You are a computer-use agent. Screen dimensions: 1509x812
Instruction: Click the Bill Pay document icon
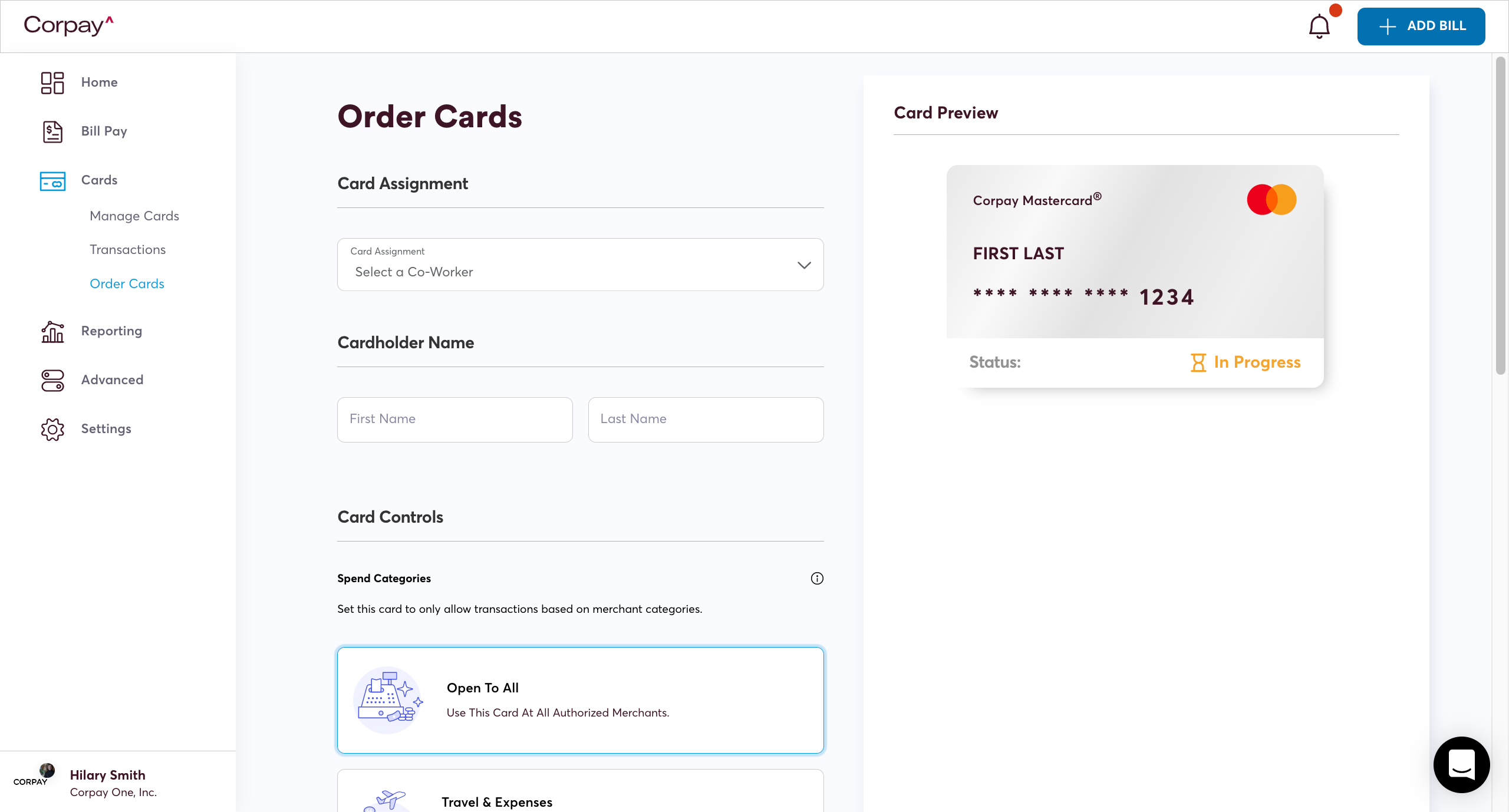52,131
